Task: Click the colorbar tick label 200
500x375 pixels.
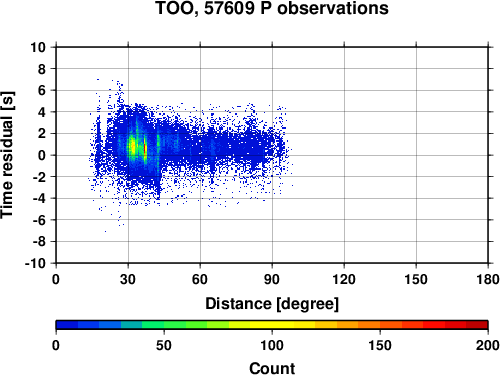Action: (x=488, y=345)
